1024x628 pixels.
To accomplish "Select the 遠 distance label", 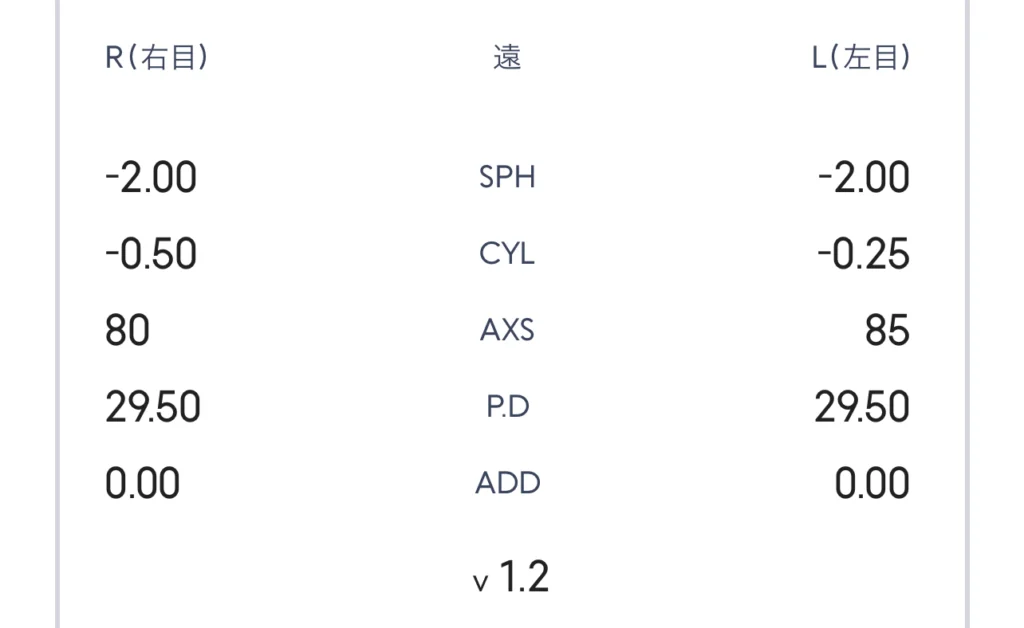I will [507, 58].
